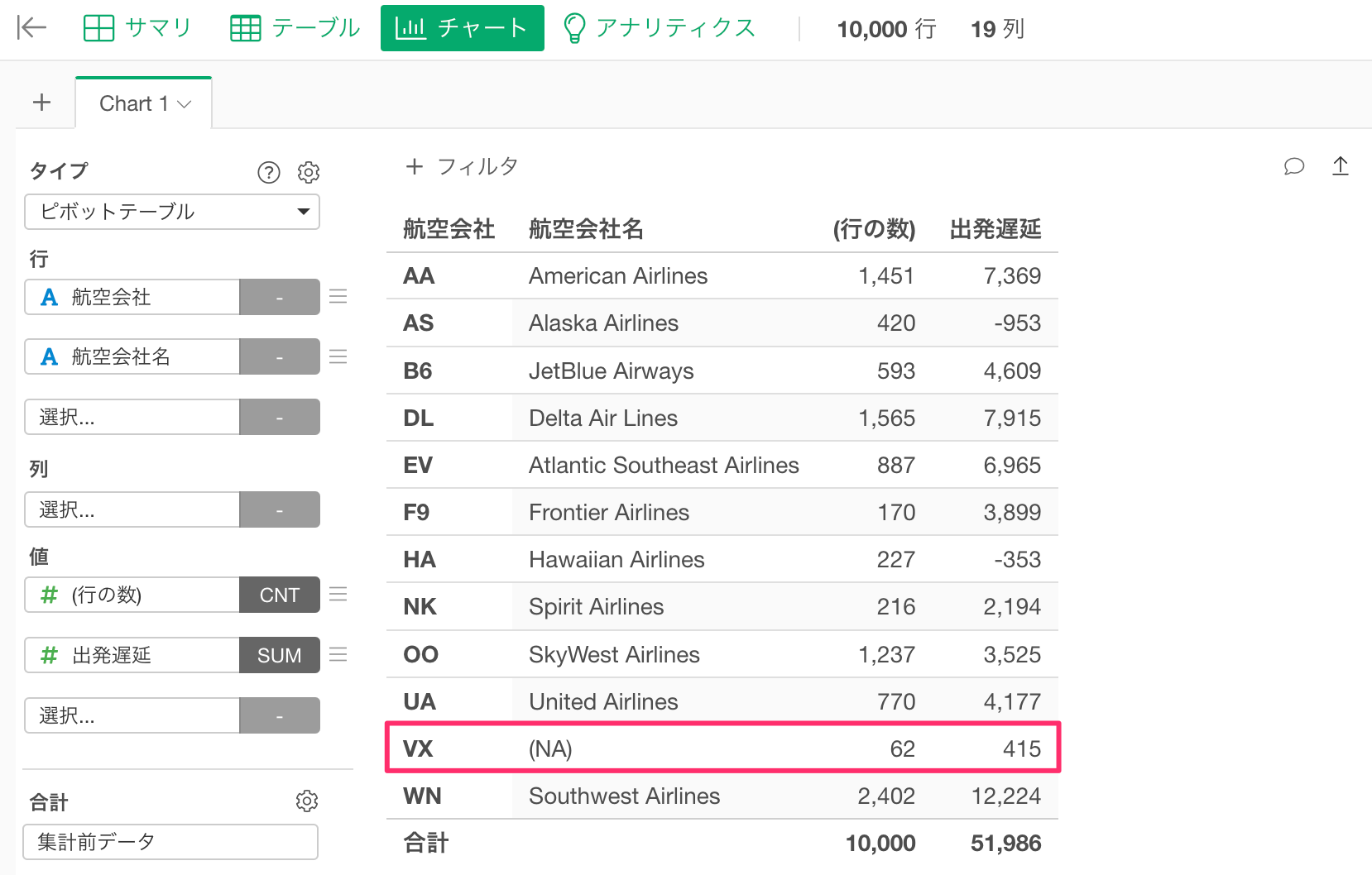The height and width of the screenshot is (875, 1372).
Task: Click the B6 airline code cell
Action: [x=418, y=371]
